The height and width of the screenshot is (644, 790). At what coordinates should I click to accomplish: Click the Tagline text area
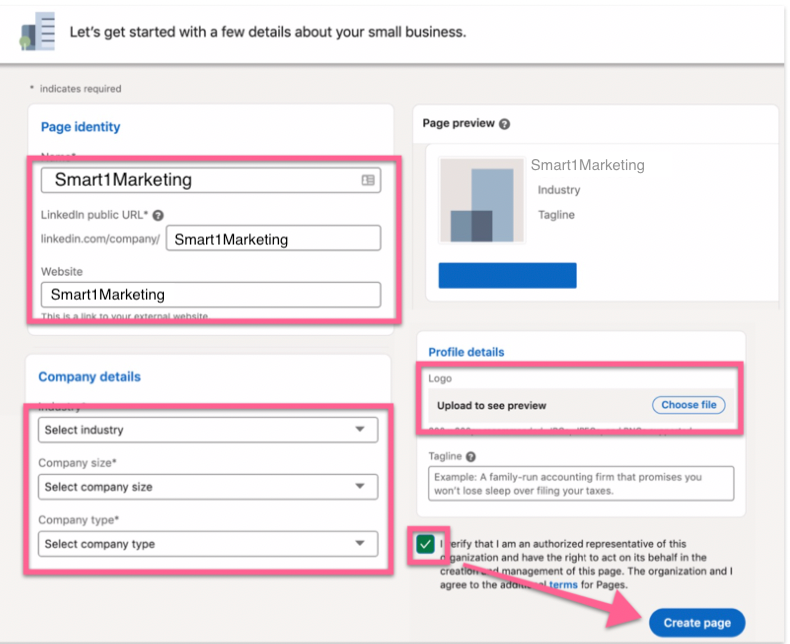(x=581, y=483)
